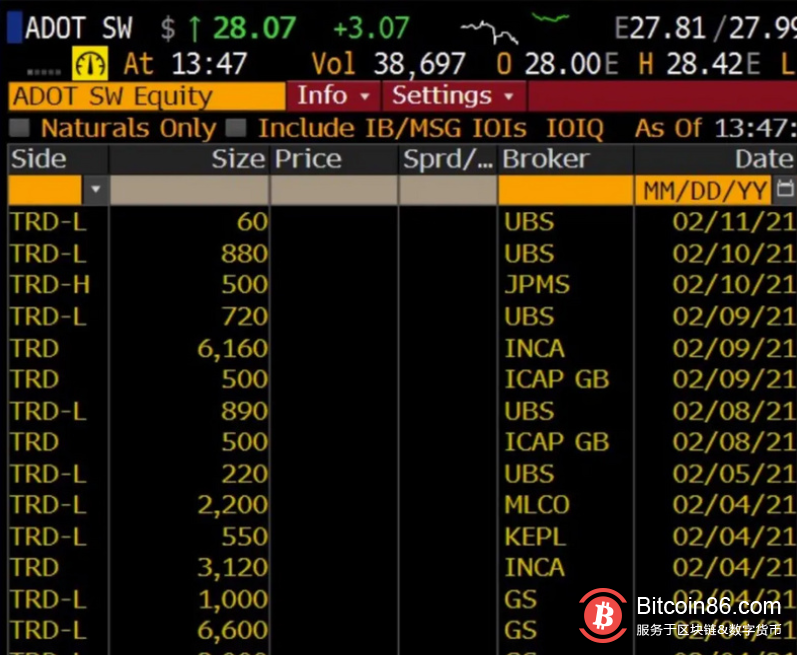Toggle the Include IB/MSG IOIs checkbox
The image size is (797, 655).
point(236,128)
